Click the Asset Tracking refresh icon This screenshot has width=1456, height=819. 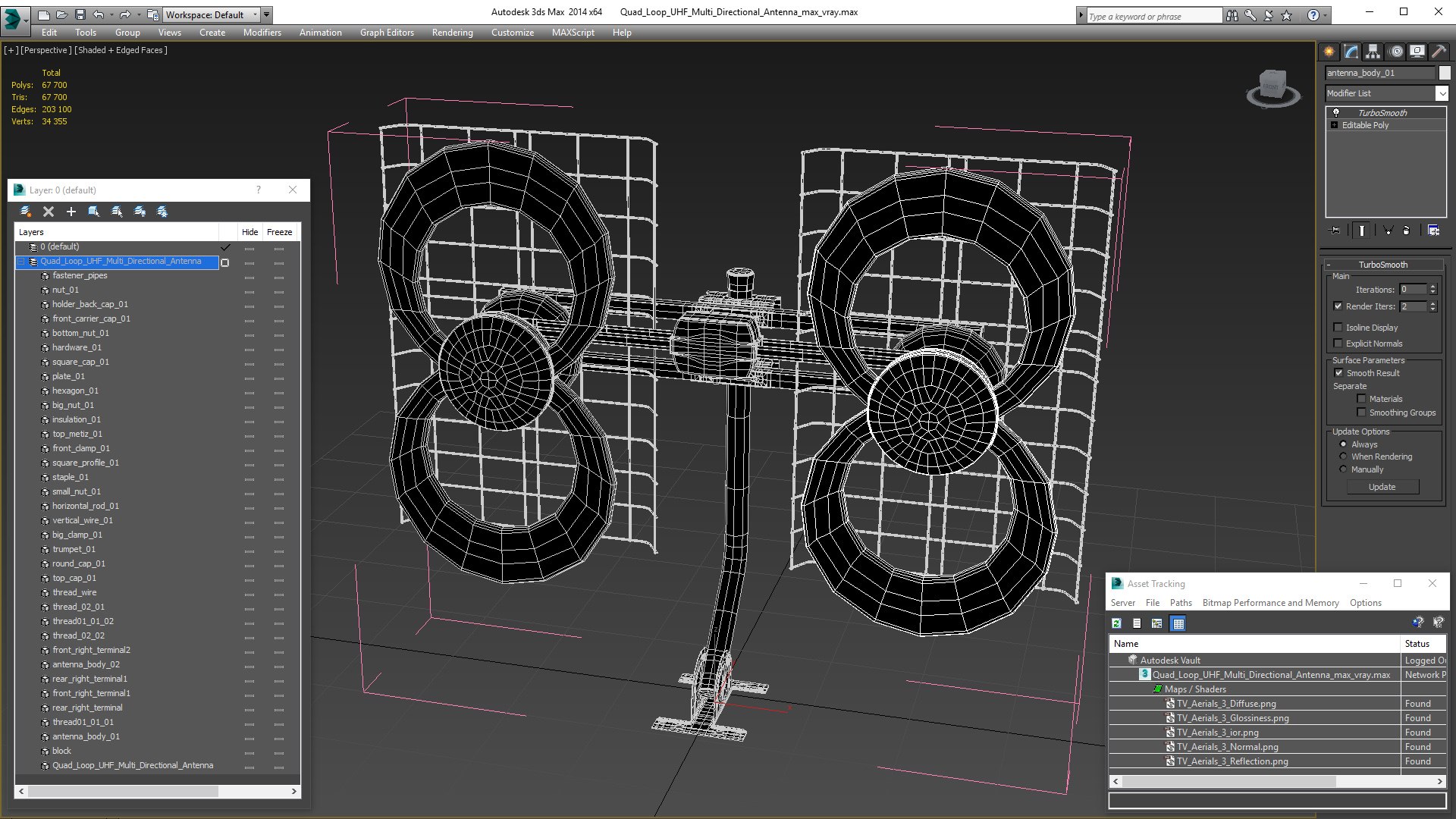1116,623
